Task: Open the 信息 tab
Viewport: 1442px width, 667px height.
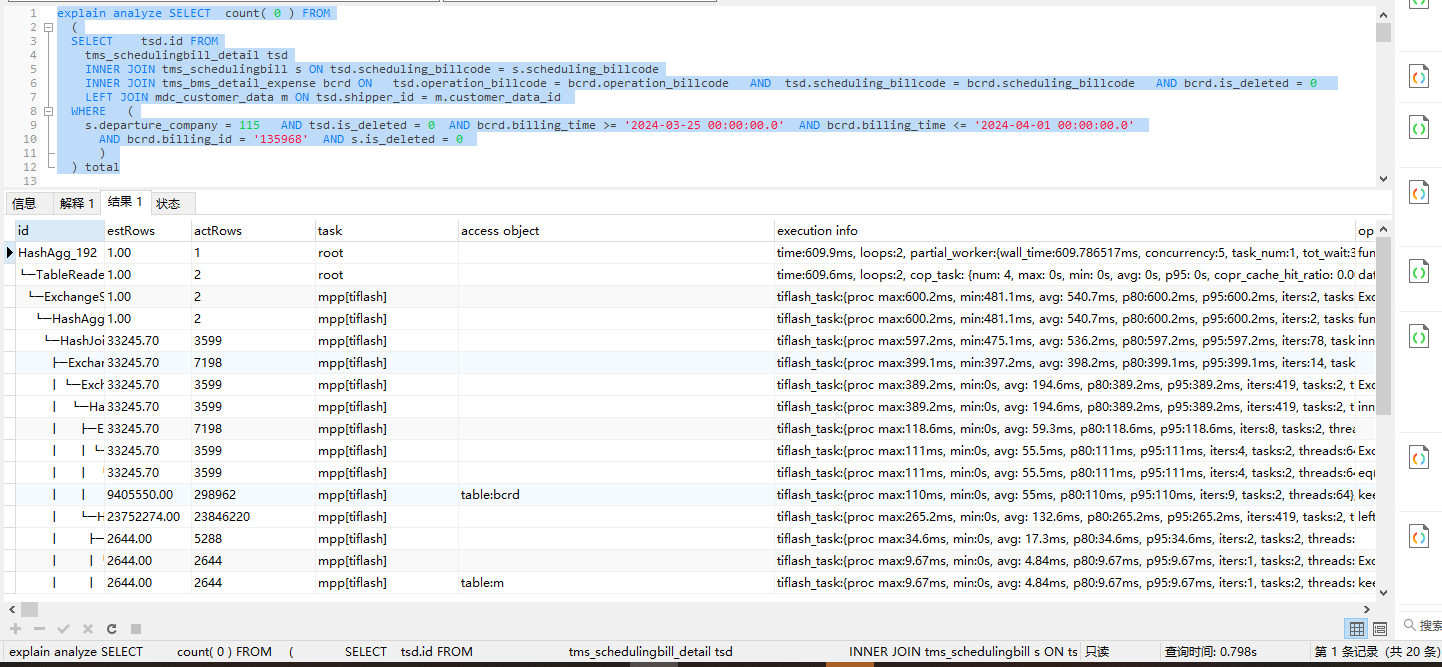Action: point(24,203)
